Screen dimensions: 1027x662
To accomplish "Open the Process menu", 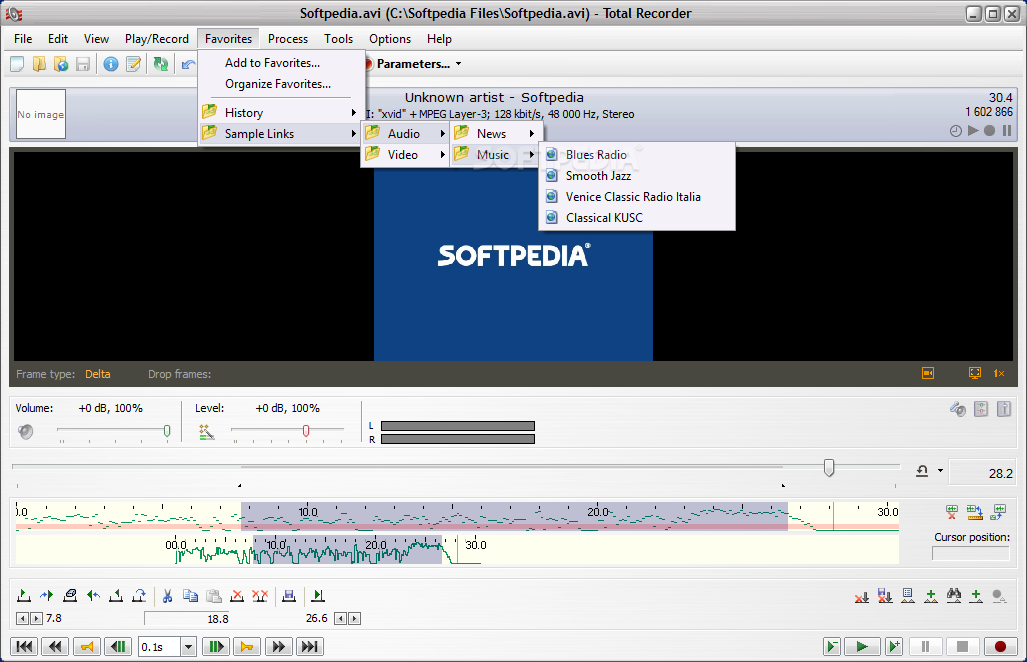I will pyautogui.click(x=288, y=39).
